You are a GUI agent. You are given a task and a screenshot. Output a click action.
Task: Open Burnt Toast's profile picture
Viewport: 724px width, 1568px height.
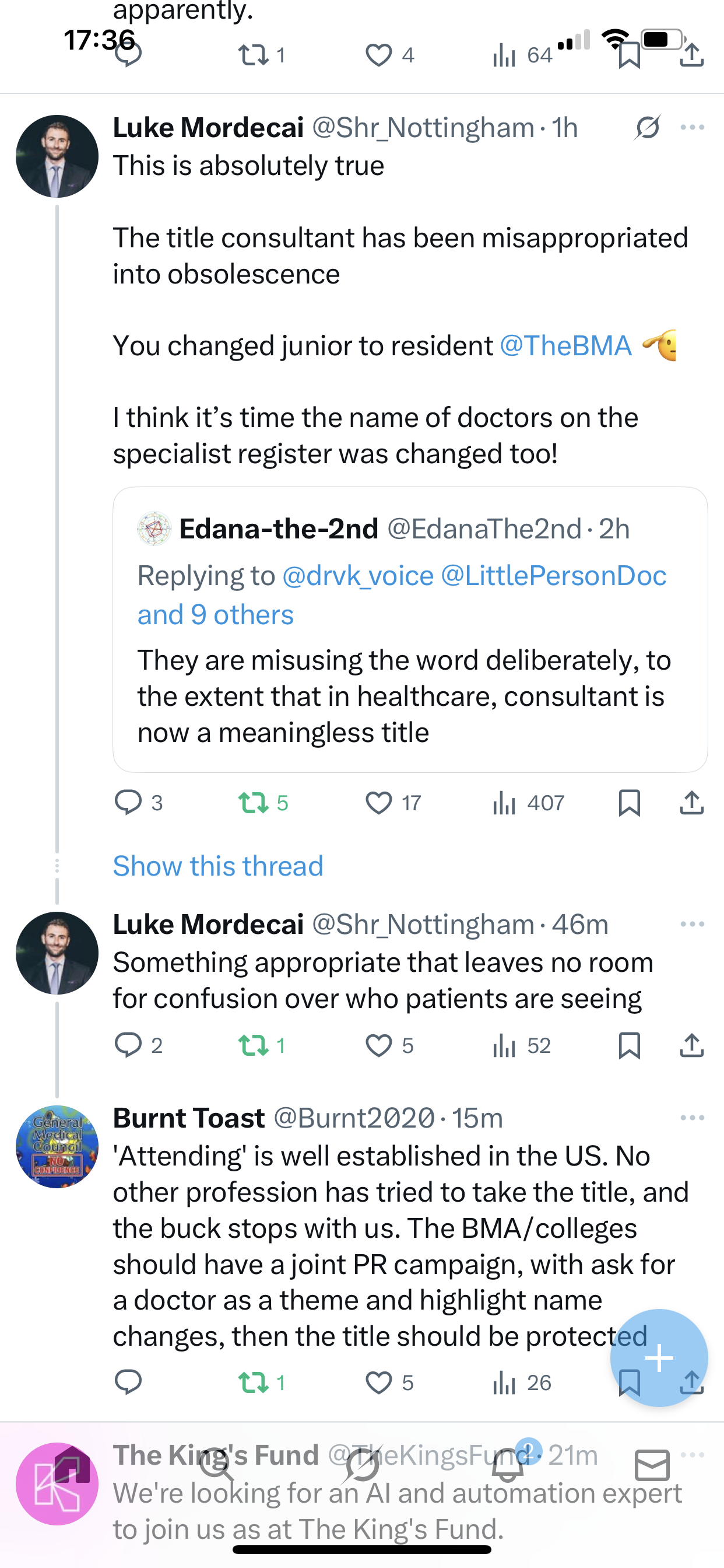point(57,1147)
